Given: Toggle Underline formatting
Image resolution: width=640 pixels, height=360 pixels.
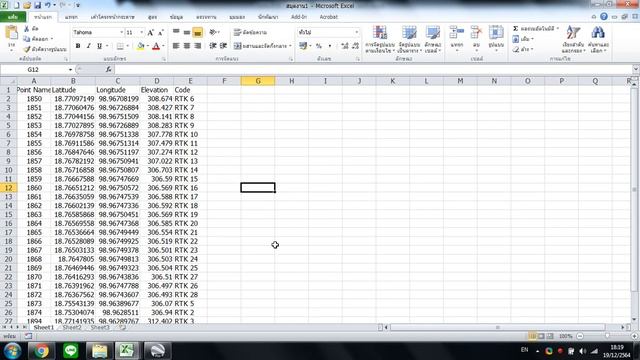Looking at the screenshot, I should (x=99, y=46).
